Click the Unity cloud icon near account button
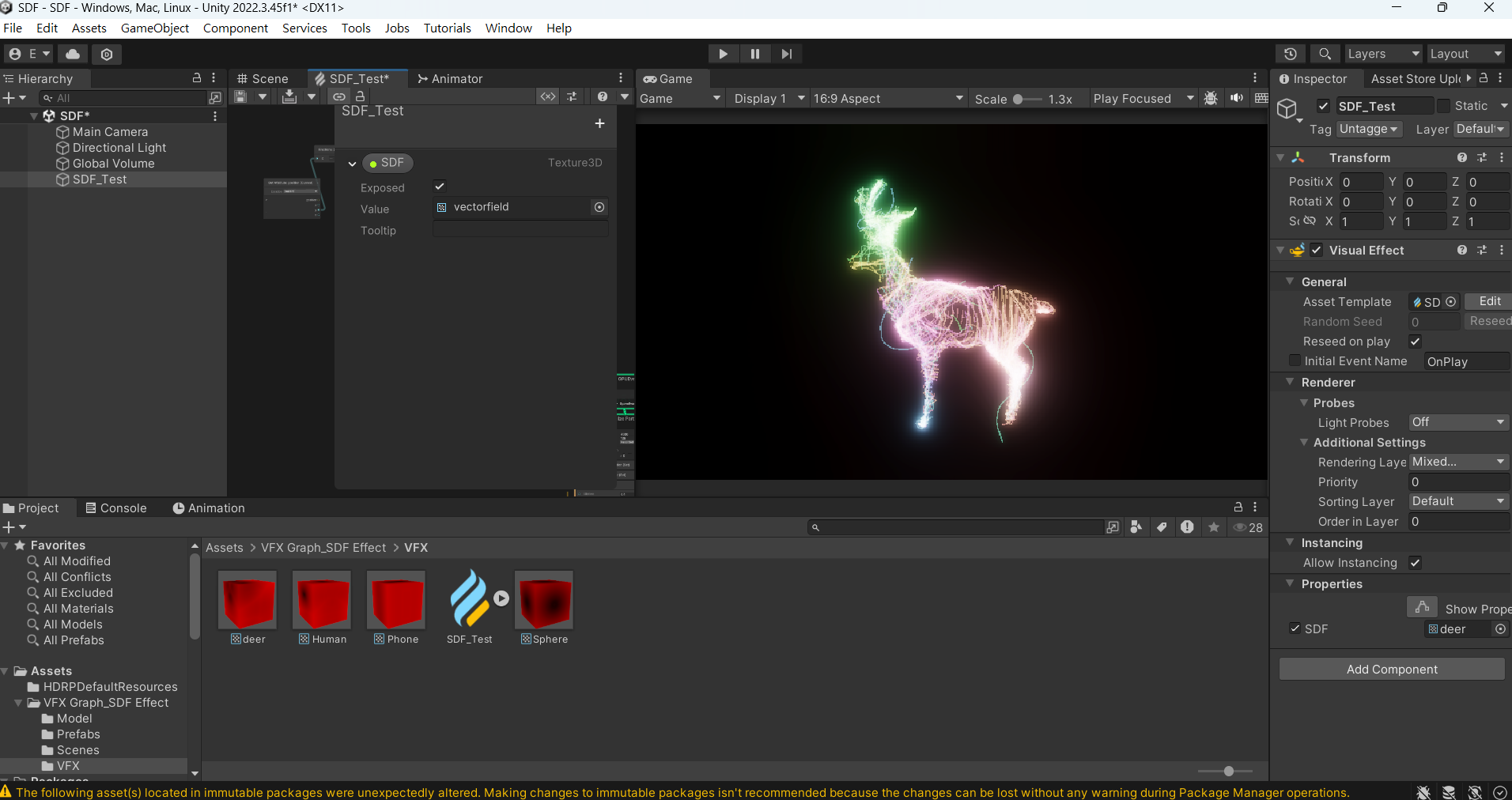The width and height of the screenshot is (1512, 800). (71, 53)
